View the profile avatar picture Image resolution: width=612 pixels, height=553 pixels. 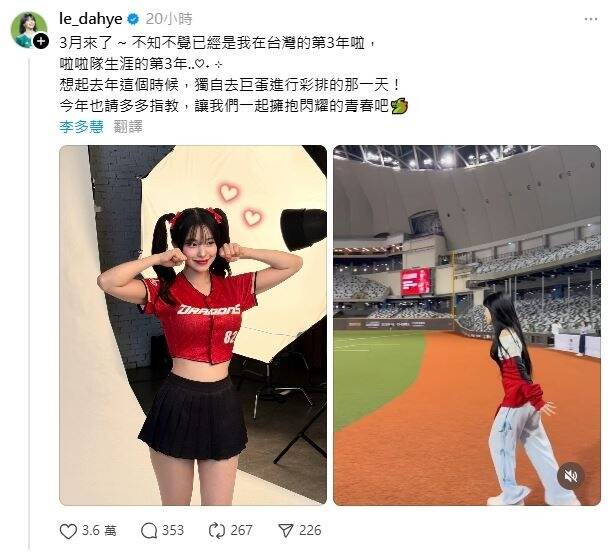pos(28,29)
